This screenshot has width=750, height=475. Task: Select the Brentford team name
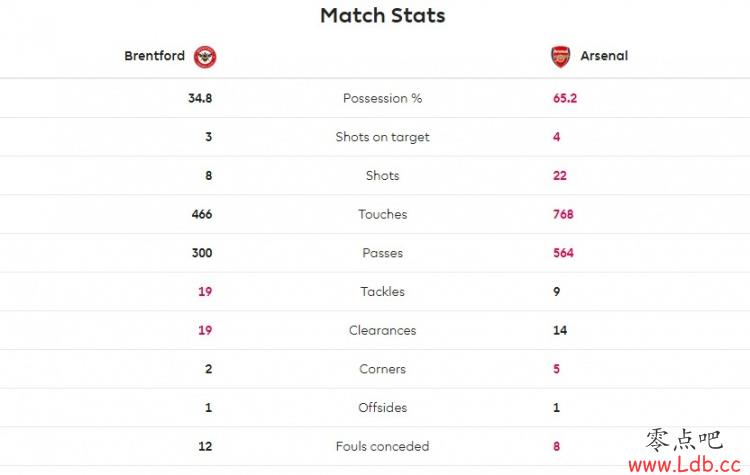154,56
